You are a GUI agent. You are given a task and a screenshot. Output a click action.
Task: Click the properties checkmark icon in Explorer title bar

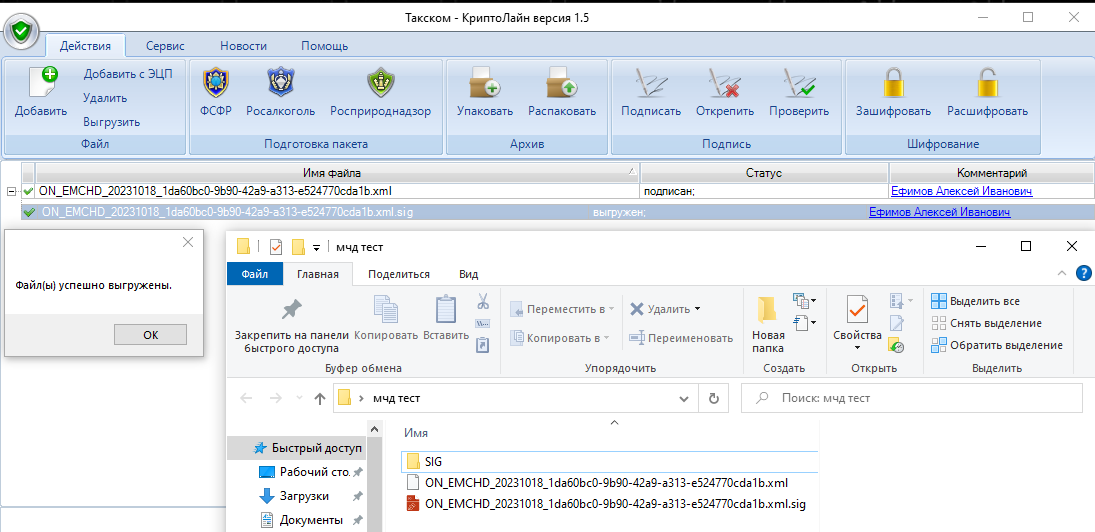tap(276, 246)
